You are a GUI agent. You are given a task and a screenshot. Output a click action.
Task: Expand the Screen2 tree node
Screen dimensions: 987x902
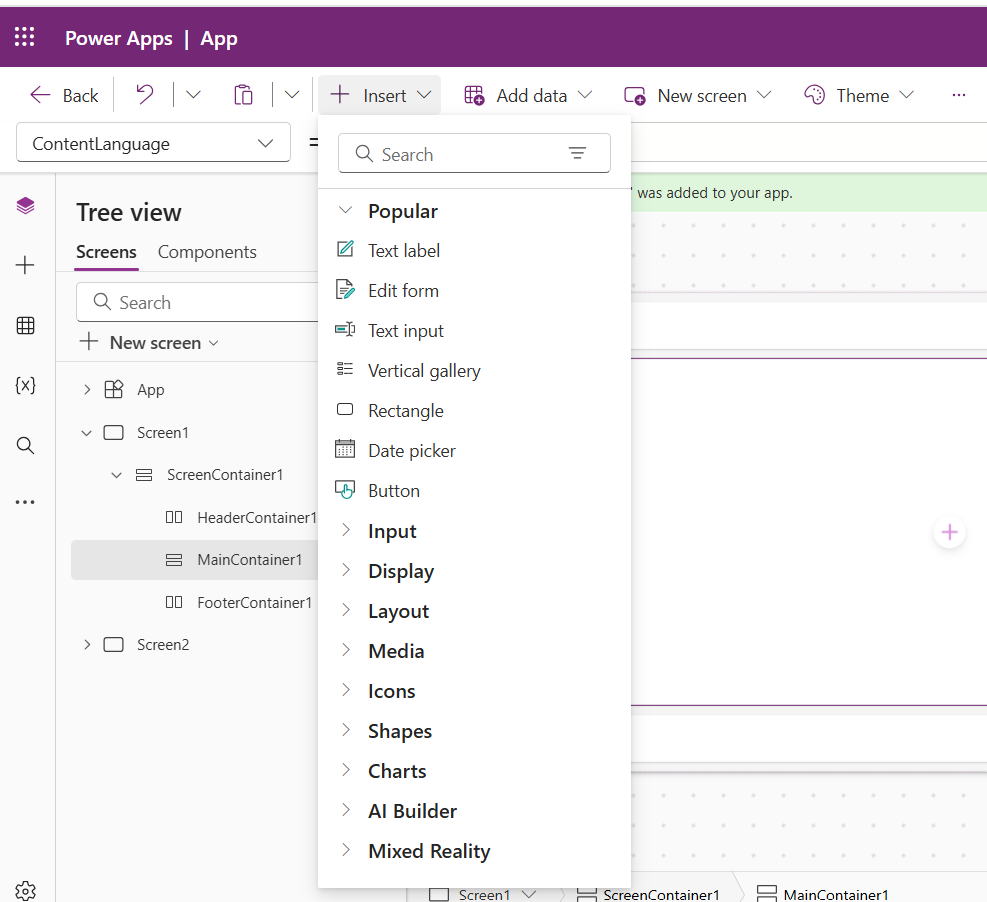click(x=87, y=645)
